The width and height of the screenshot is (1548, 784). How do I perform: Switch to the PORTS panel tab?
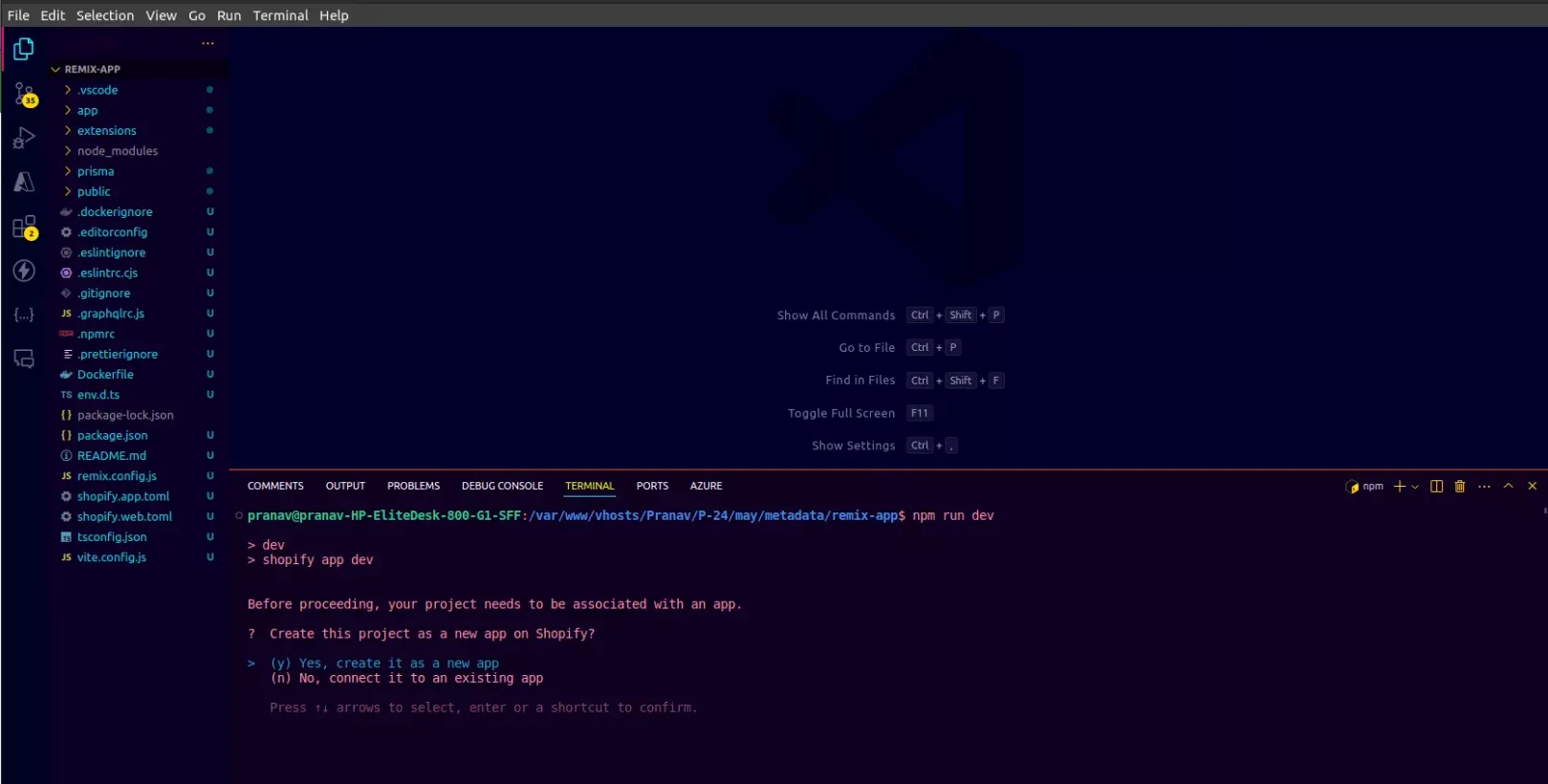pos(652,486)
